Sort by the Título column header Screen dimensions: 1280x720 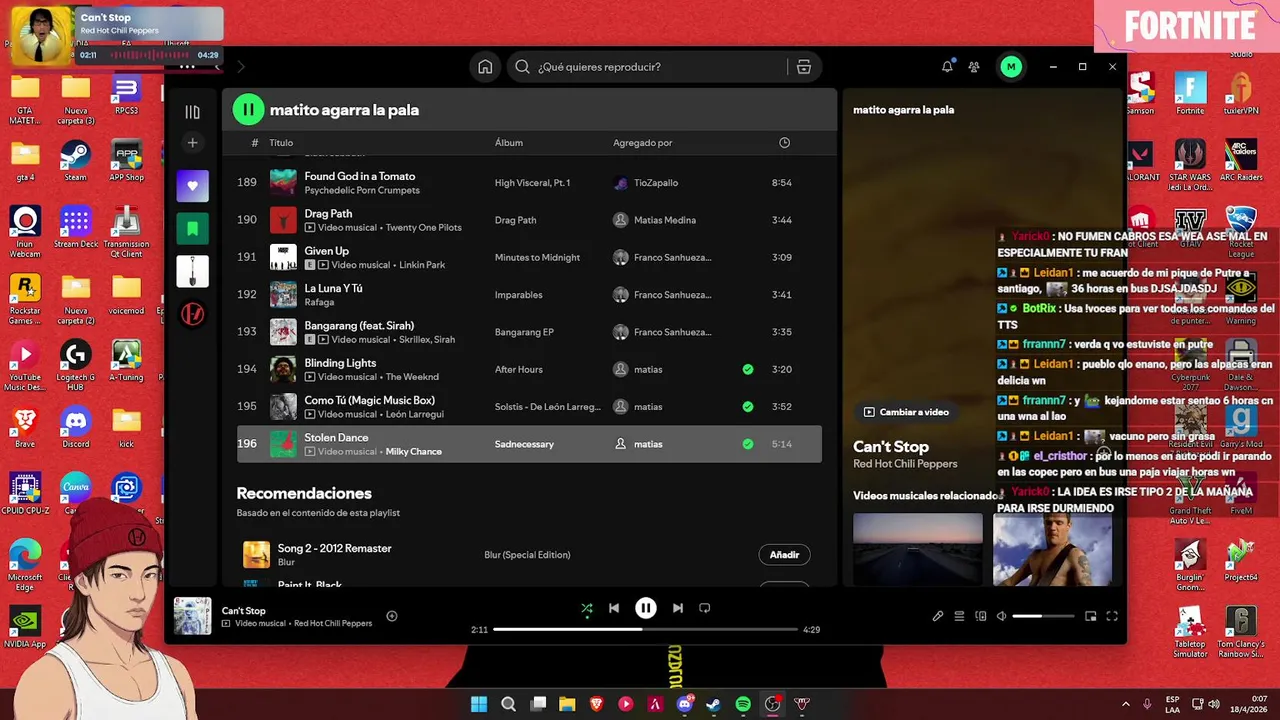281,143
